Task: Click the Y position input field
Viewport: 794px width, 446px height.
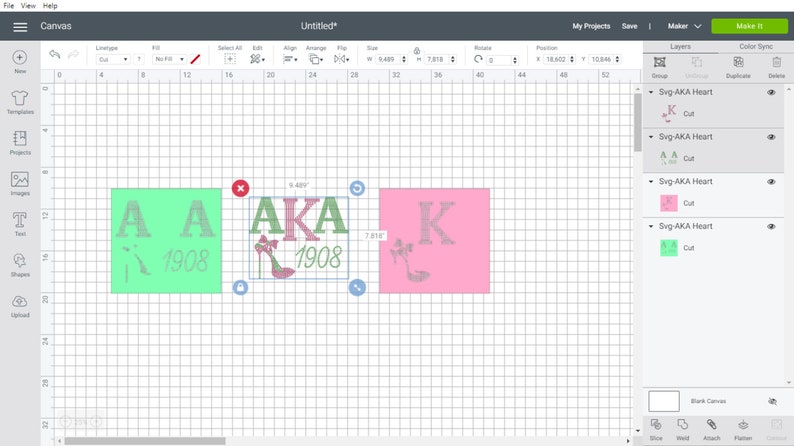Action: click(x=601, y=59)
